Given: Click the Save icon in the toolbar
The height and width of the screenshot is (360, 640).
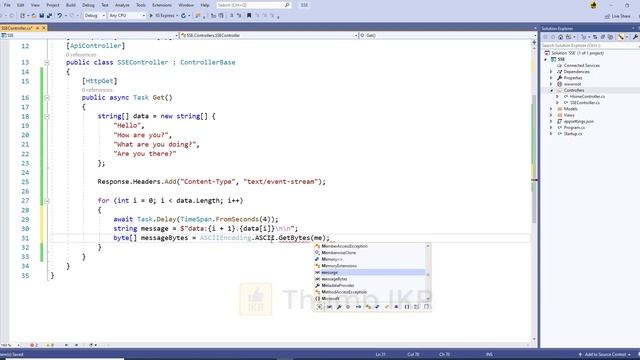Looking at the screenshot, I should [x=42, y=16].
